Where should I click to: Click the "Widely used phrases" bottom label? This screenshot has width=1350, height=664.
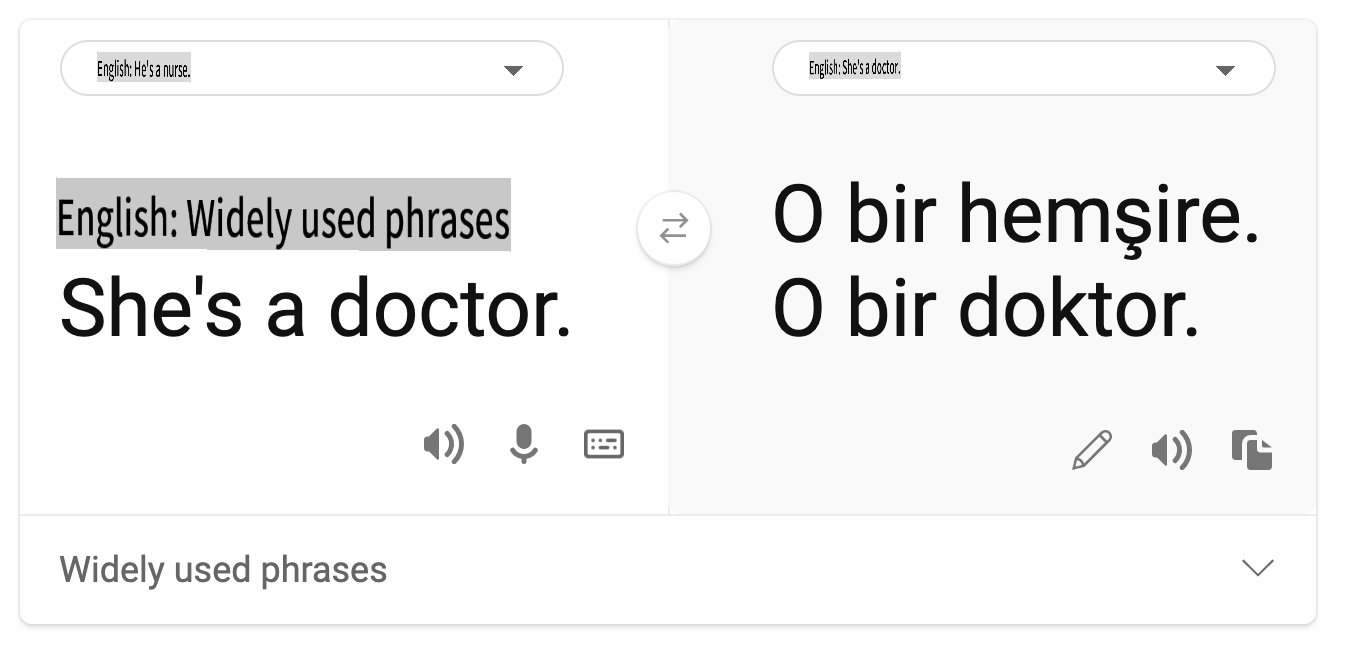pyautogui.click(x=223, y=570)
